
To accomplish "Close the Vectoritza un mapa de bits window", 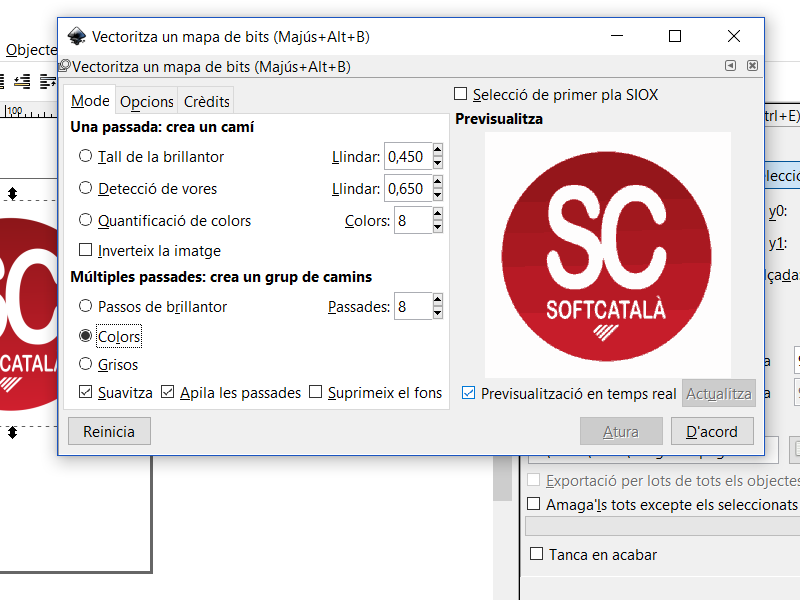I will click(x=734, y=36).
